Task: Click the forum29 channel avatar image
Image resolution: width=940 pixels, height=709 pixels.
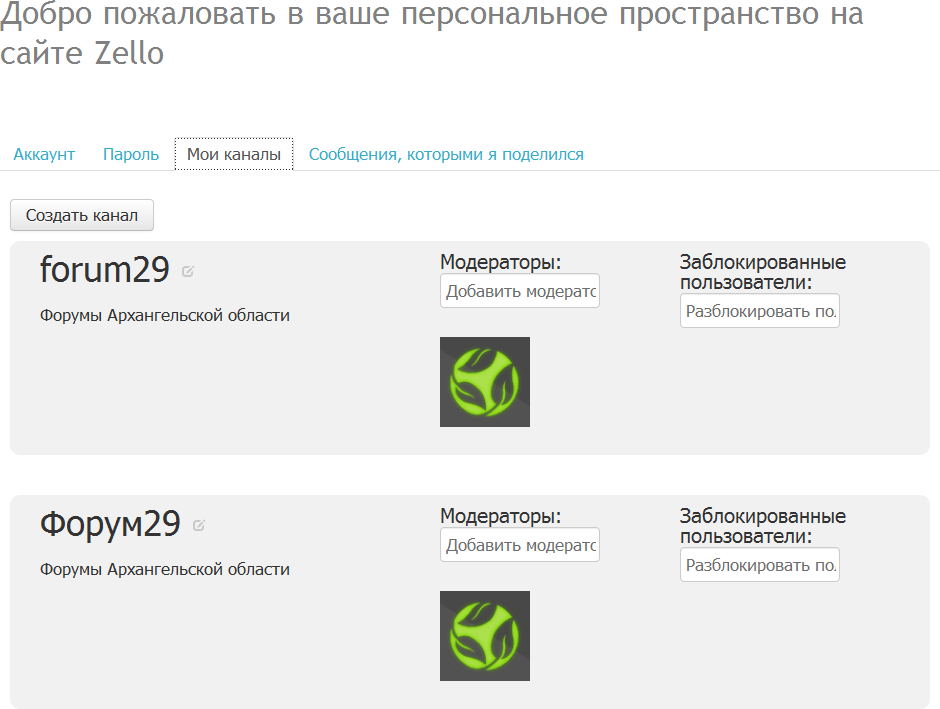Action: [x=485, y=382]
